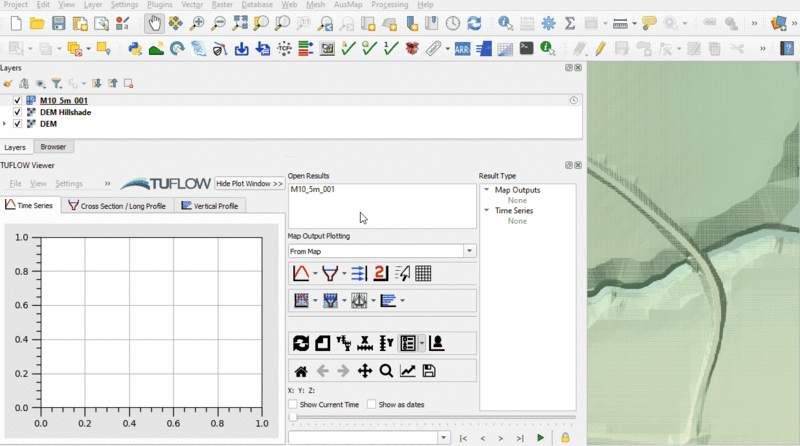The width and height of the screenshot is (800, 446).
Task: Tick the Show as dates checkbox
Action: point(372,404)
